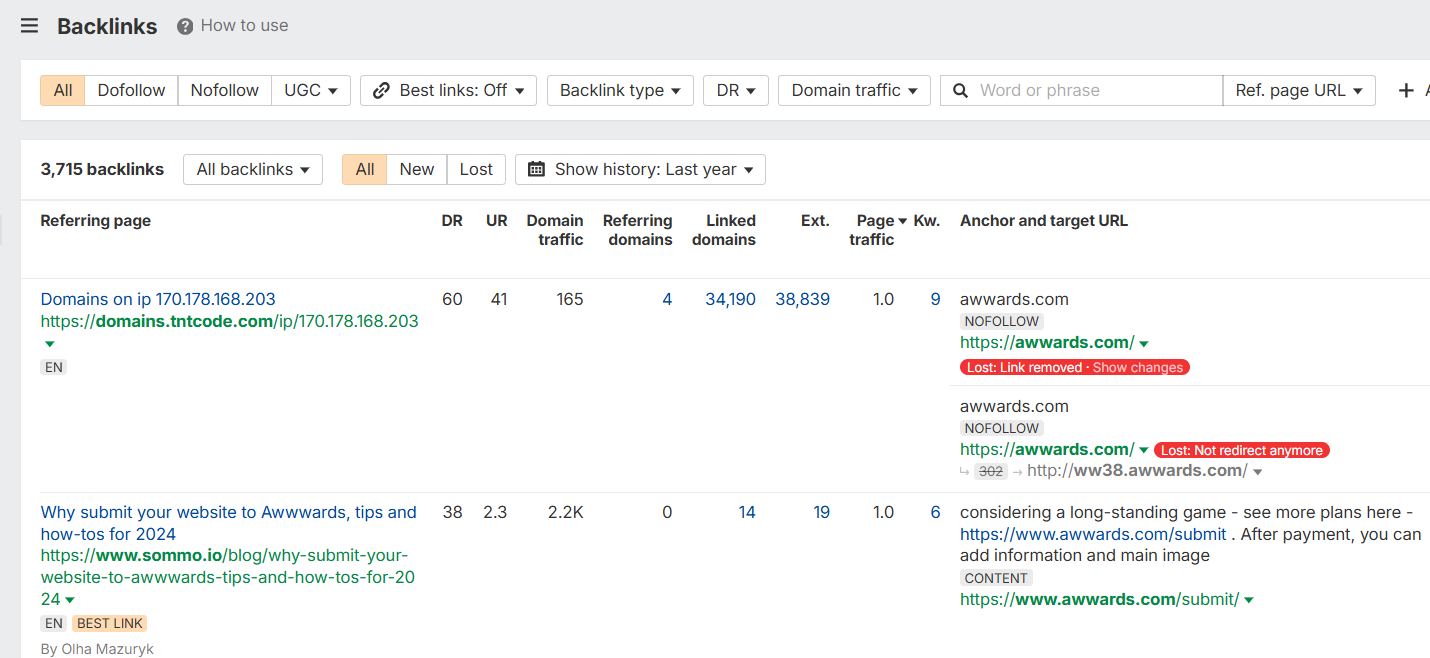Select the Nofollow filter

[x=224, y=90]
